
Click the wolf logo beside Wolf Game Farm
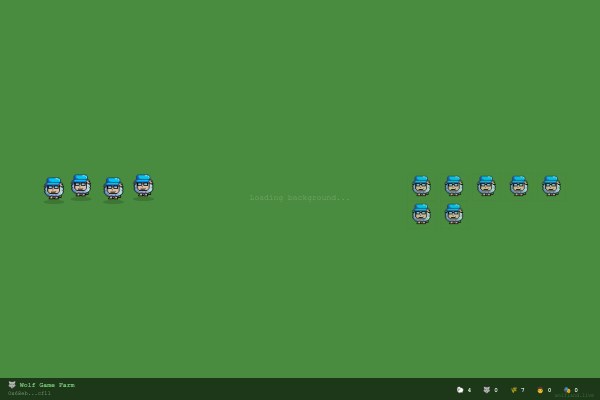pyautogui.click(x=12, y=385)
